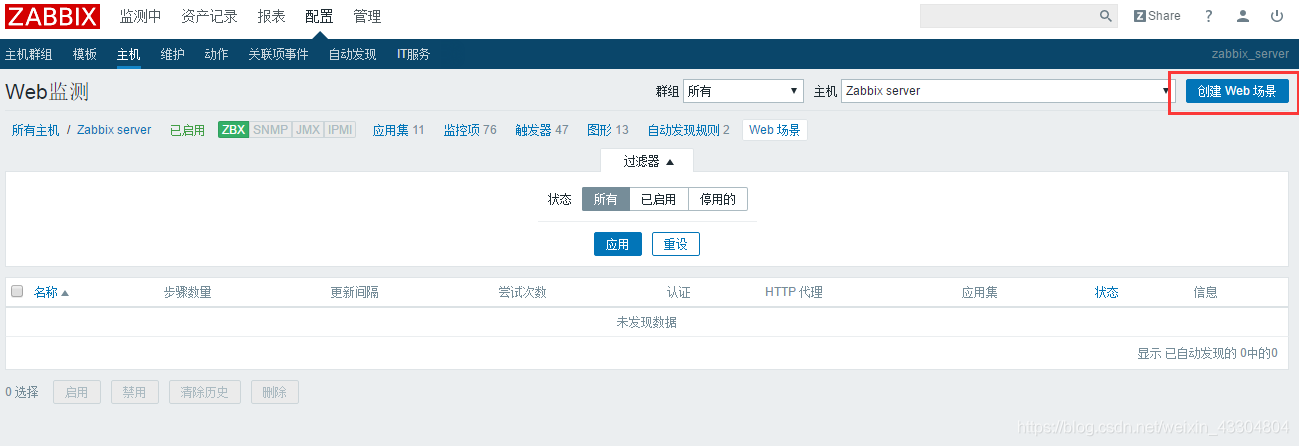Go to 维护 submenu
Viewport: 1299px width, 446px height.
tap(172, 54)
